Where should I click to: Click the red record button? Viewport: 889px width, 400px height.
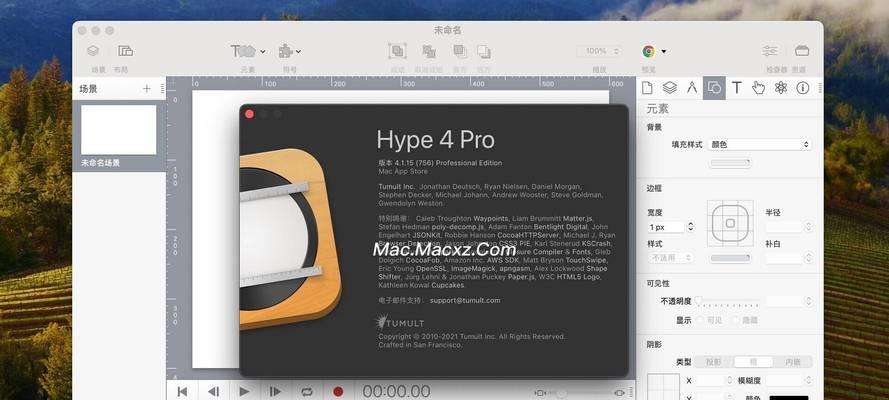338,392
